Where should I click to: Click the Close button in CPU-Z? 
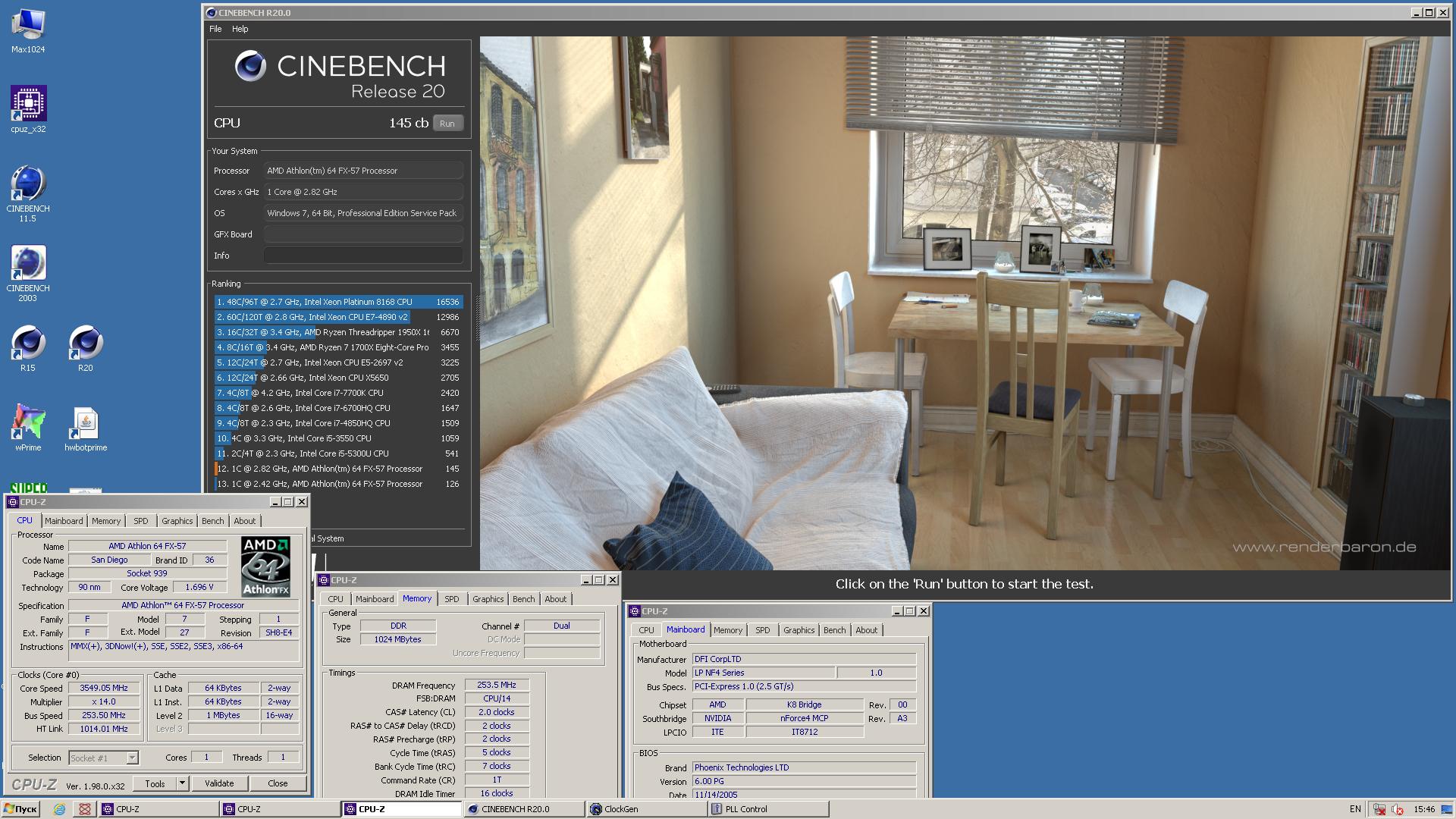(278, 783)
